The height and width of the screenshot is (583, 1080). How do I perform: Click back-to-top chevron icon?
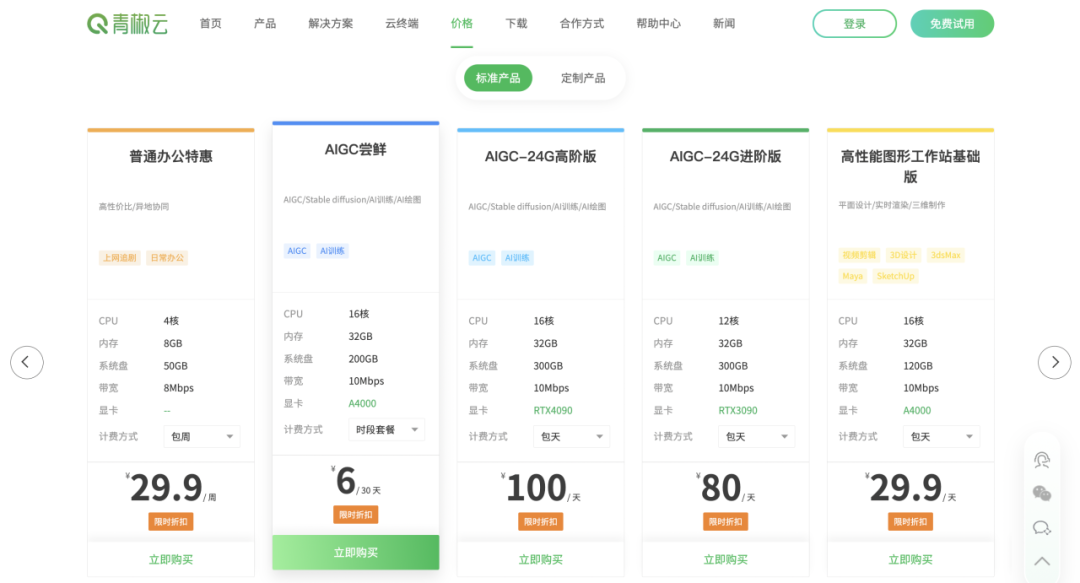pos(1041,561)
